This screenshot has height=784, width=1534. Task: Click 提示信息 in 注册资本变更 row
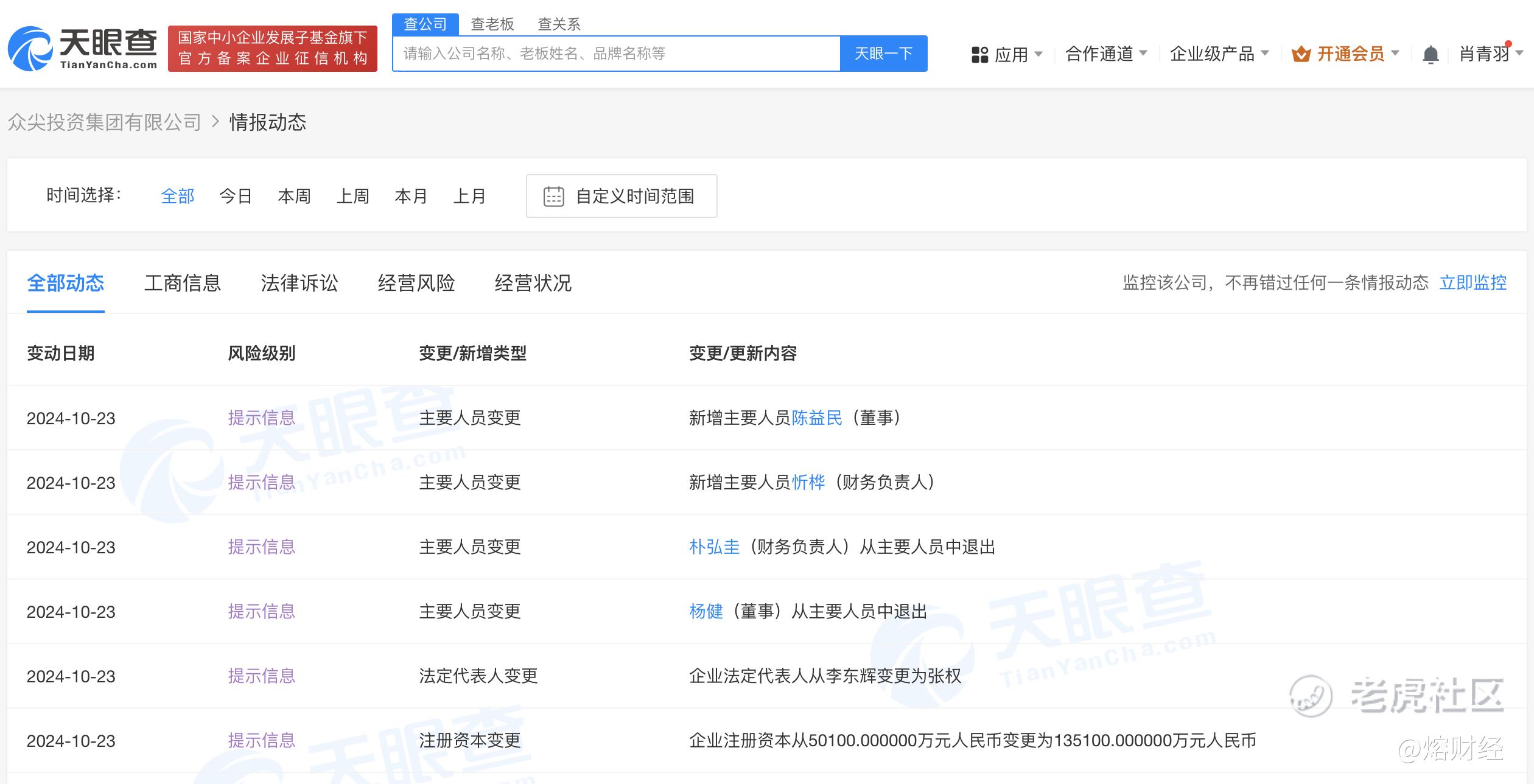click(x=262, y=740)
